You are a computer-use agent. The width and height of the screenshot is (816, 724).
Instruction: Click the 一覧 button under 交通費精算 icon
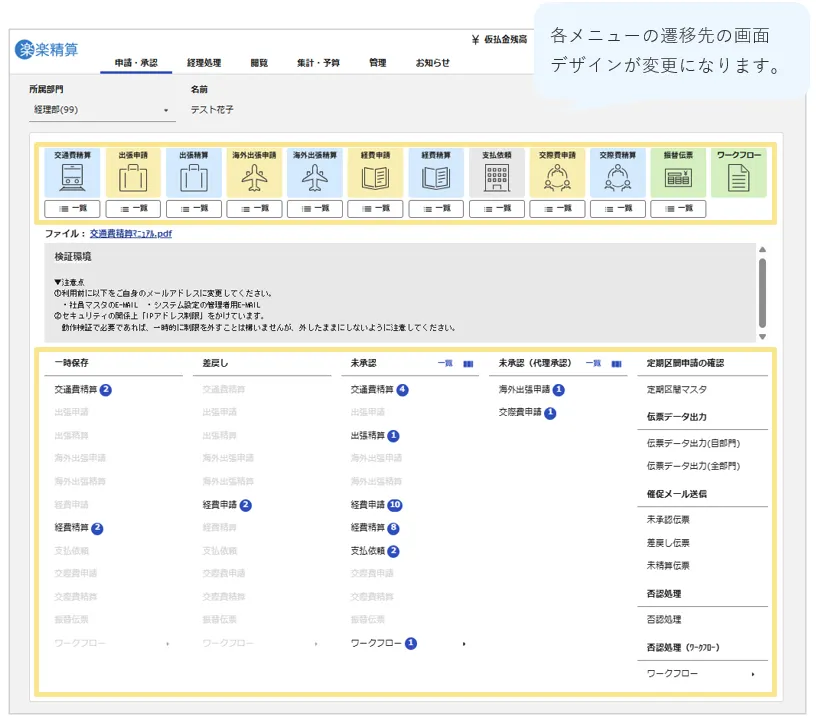(72, 208)
